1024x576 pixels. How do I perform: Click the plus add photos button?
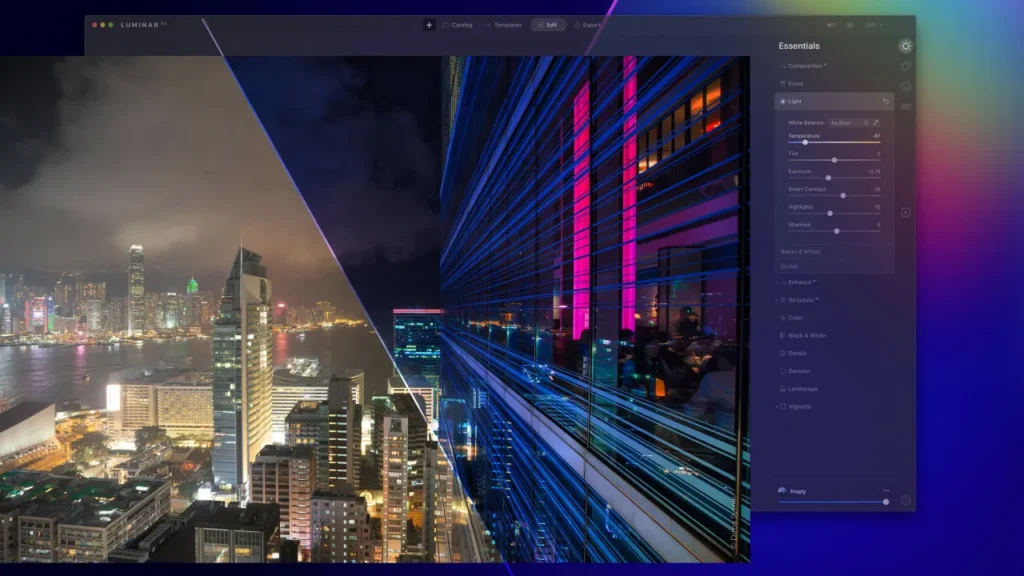click(x=429, y=25)
